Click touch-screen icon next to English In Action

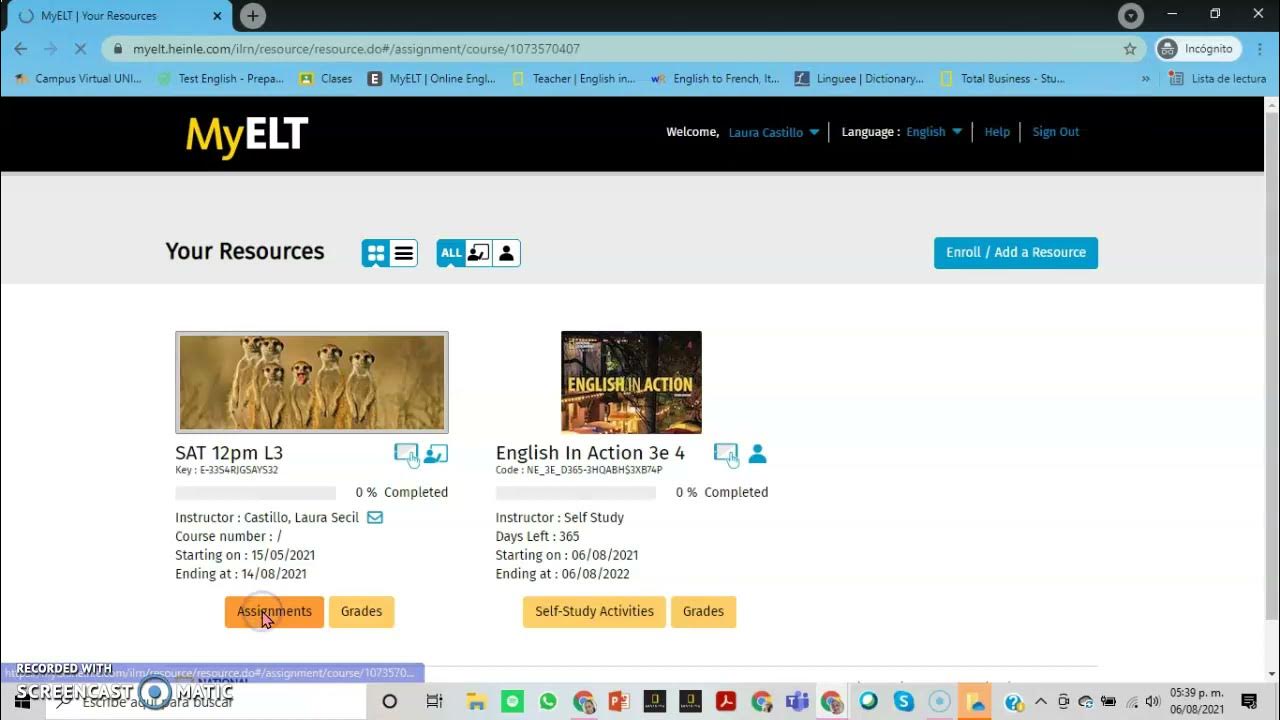pos(726,455)
